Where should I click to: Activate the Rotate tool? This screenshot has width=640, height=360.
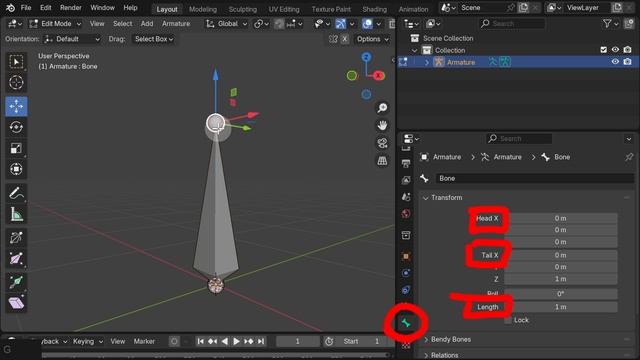coord(16,127)
